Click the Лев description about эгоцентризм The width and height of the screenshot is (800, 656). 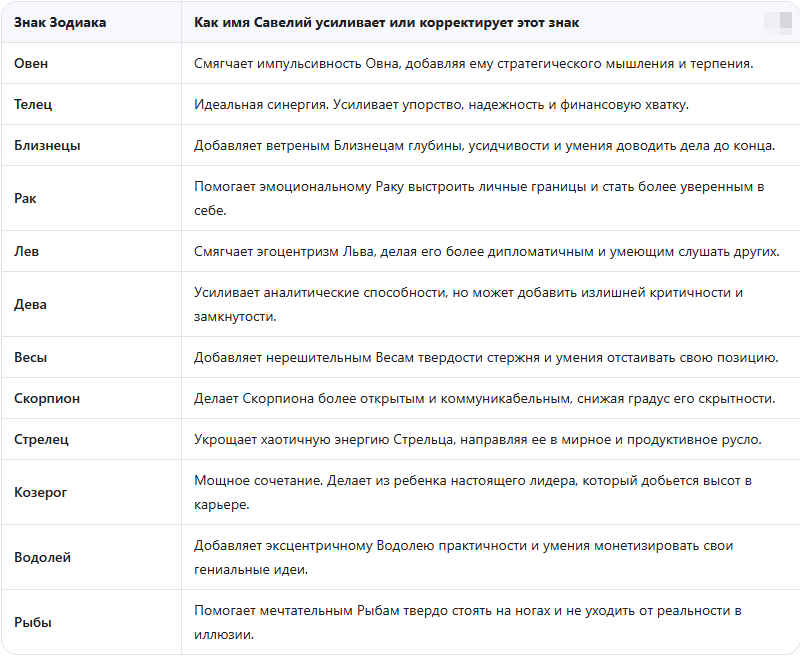pos(487,251)
